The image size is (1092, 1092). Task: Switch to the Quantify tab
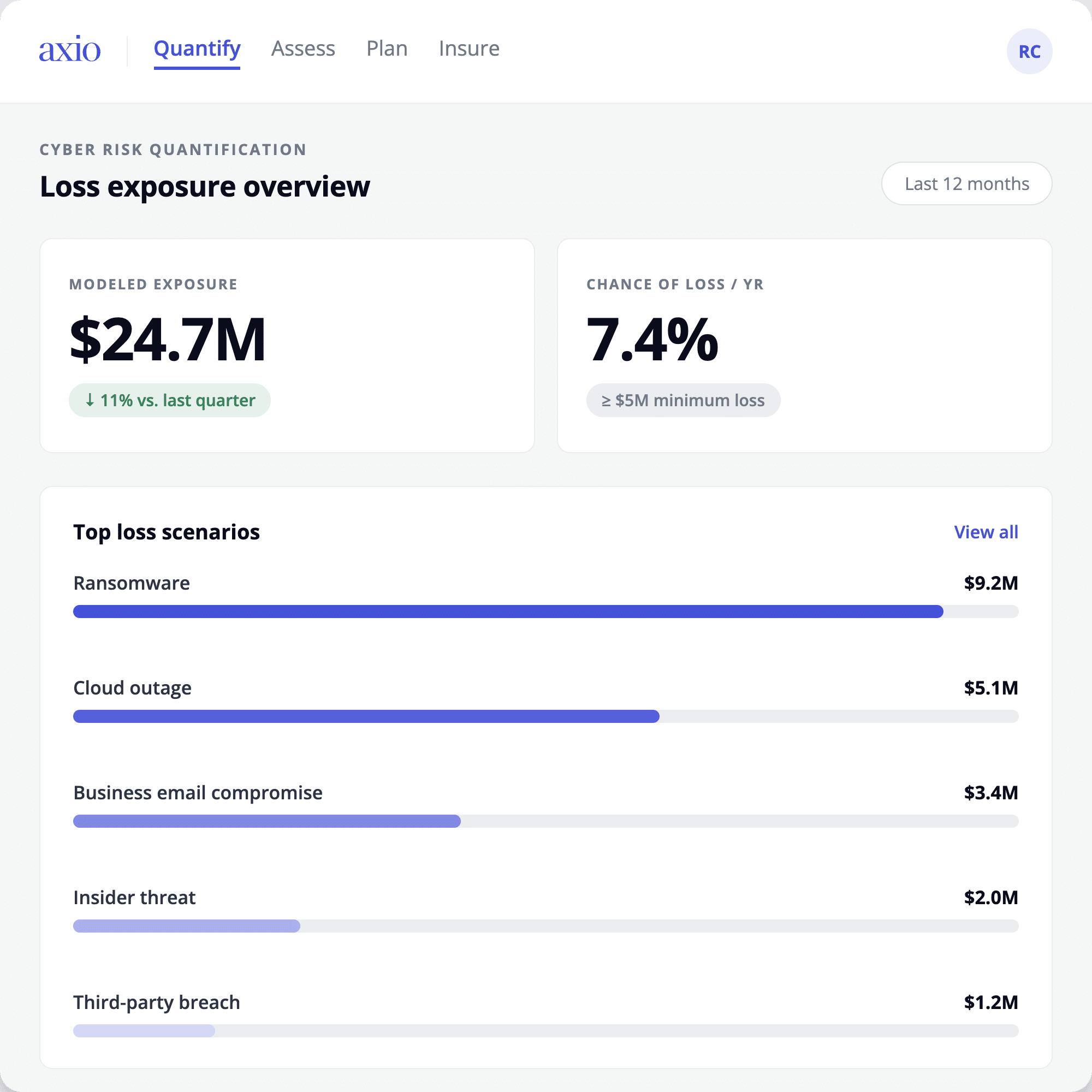click(197, 49)
